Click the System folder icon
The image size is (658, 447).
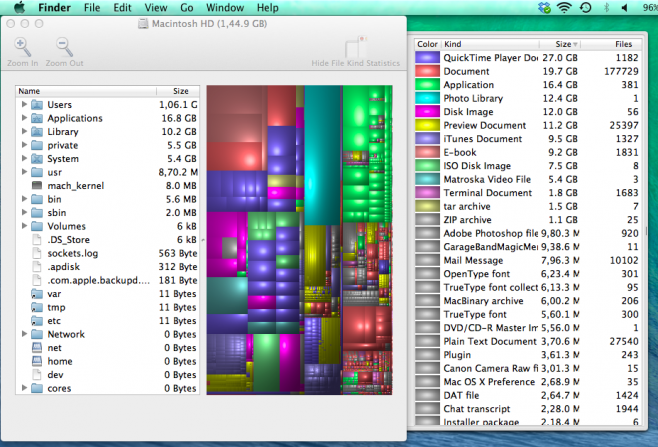tap(37, 158)
